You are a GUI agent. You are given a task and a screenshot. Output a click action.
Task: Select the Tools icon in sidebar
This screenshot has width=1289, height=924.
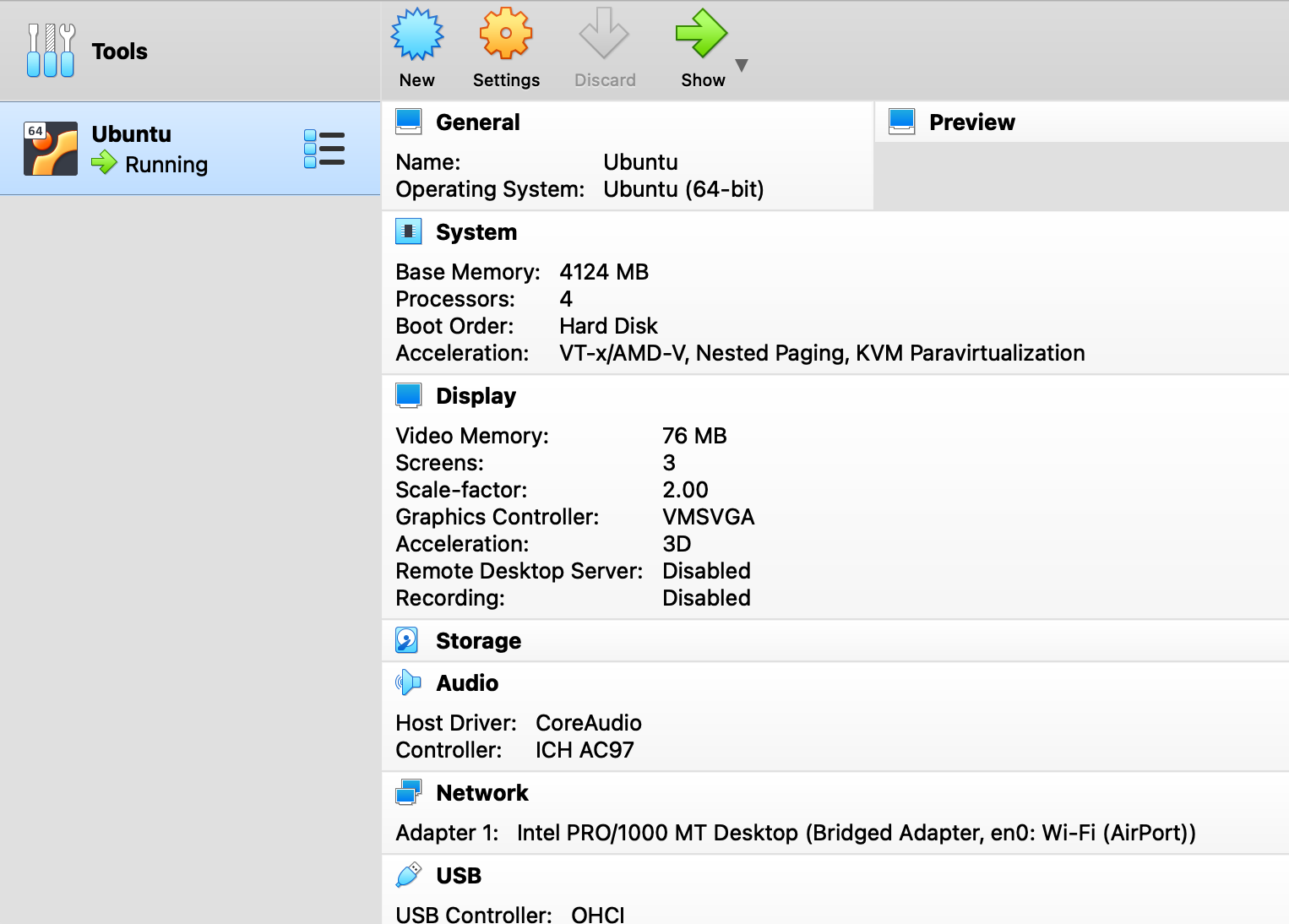coord(51,51)
